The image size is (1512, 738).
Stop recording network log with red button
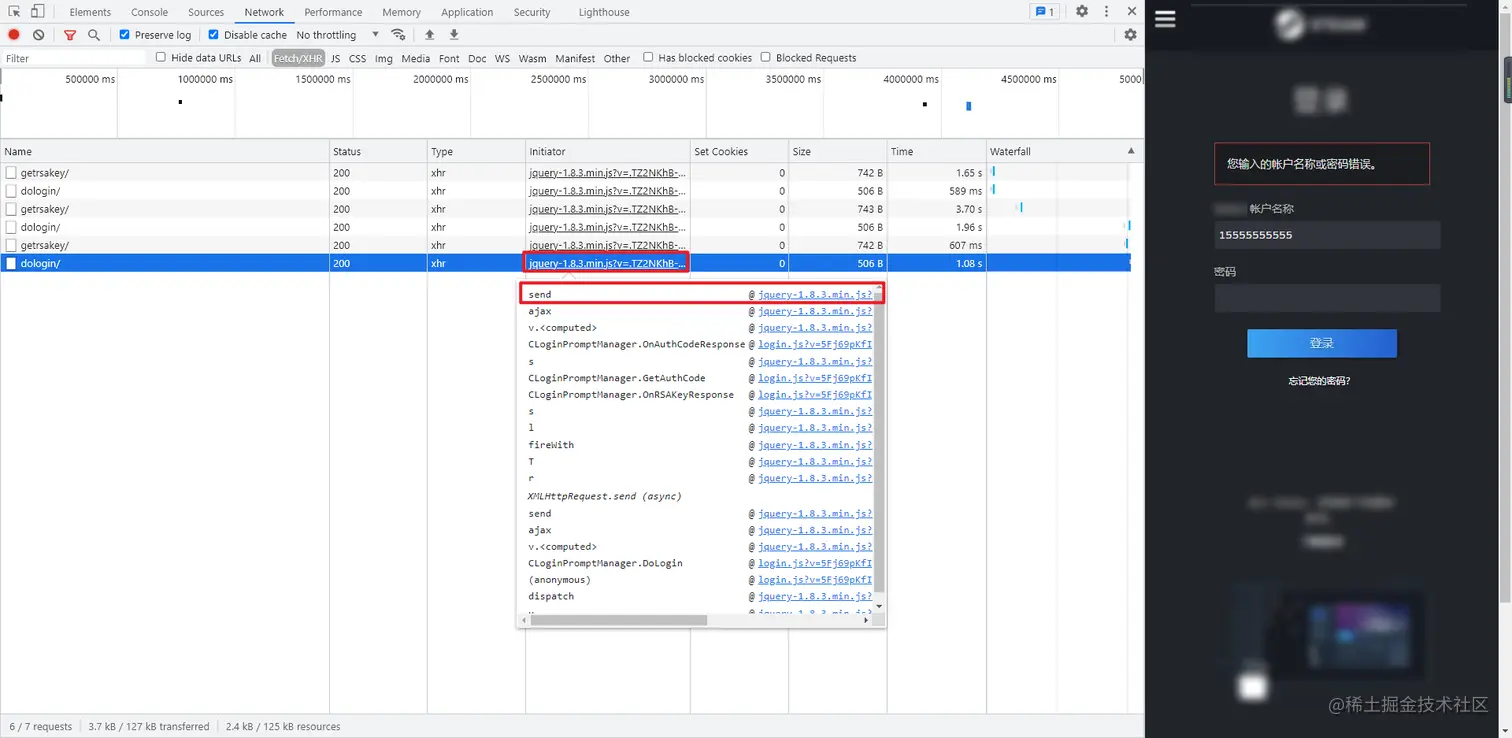click(x=14, y=35)
